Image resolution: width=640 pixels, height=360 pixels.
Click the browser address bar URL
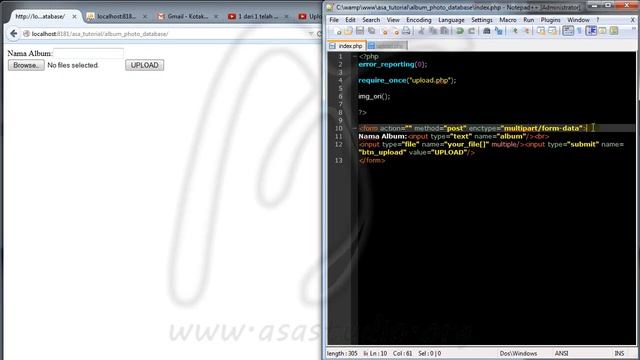tap(100, 34)
